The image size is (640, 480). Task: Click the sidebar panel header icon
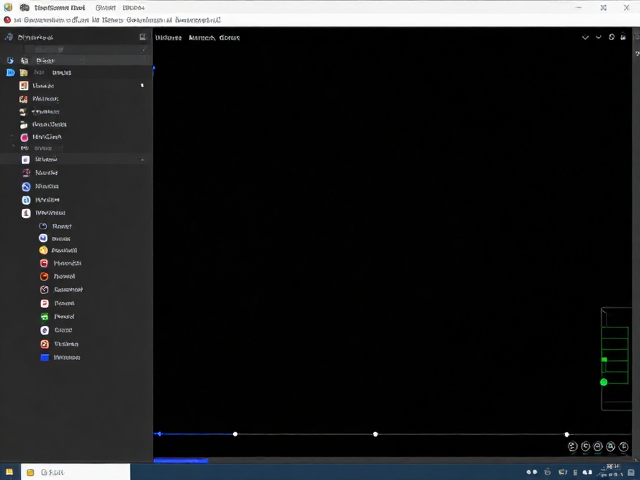(9, 37)
